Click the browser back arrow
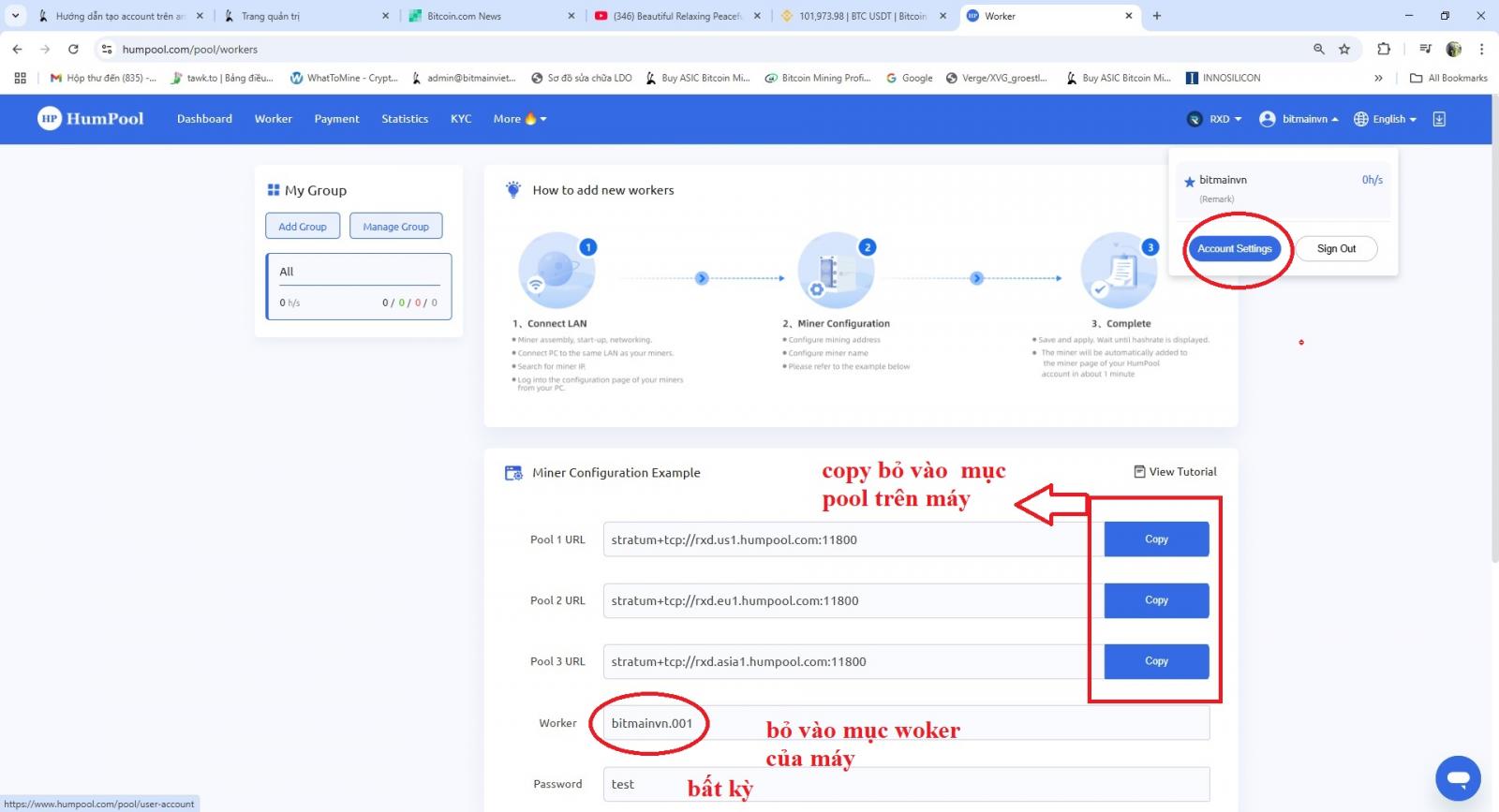 click(x=18, y=49)
